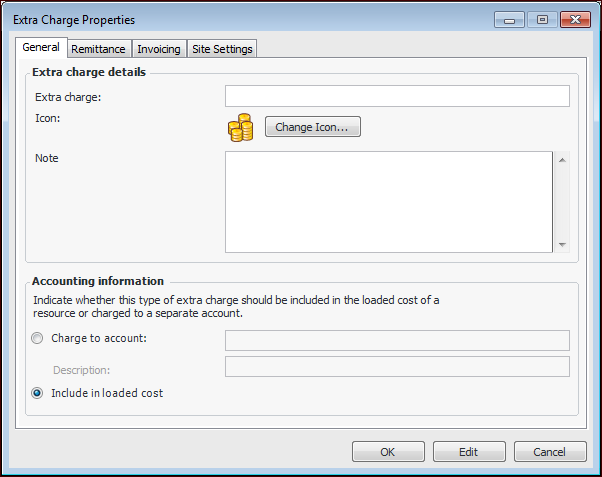Go to the Invoicing tab
The height and width of the screenshot is (477, 602).
159,48
